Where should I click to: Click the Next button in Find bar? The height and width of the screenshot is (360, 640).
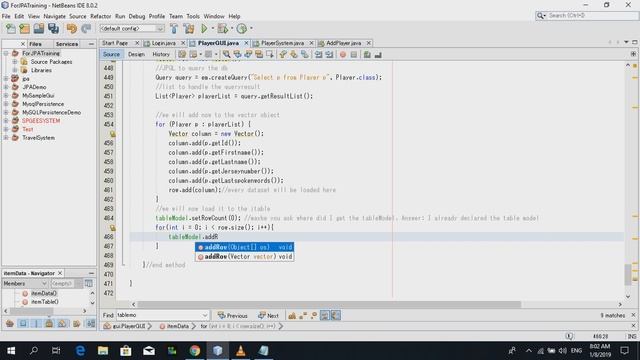(268, 316)
